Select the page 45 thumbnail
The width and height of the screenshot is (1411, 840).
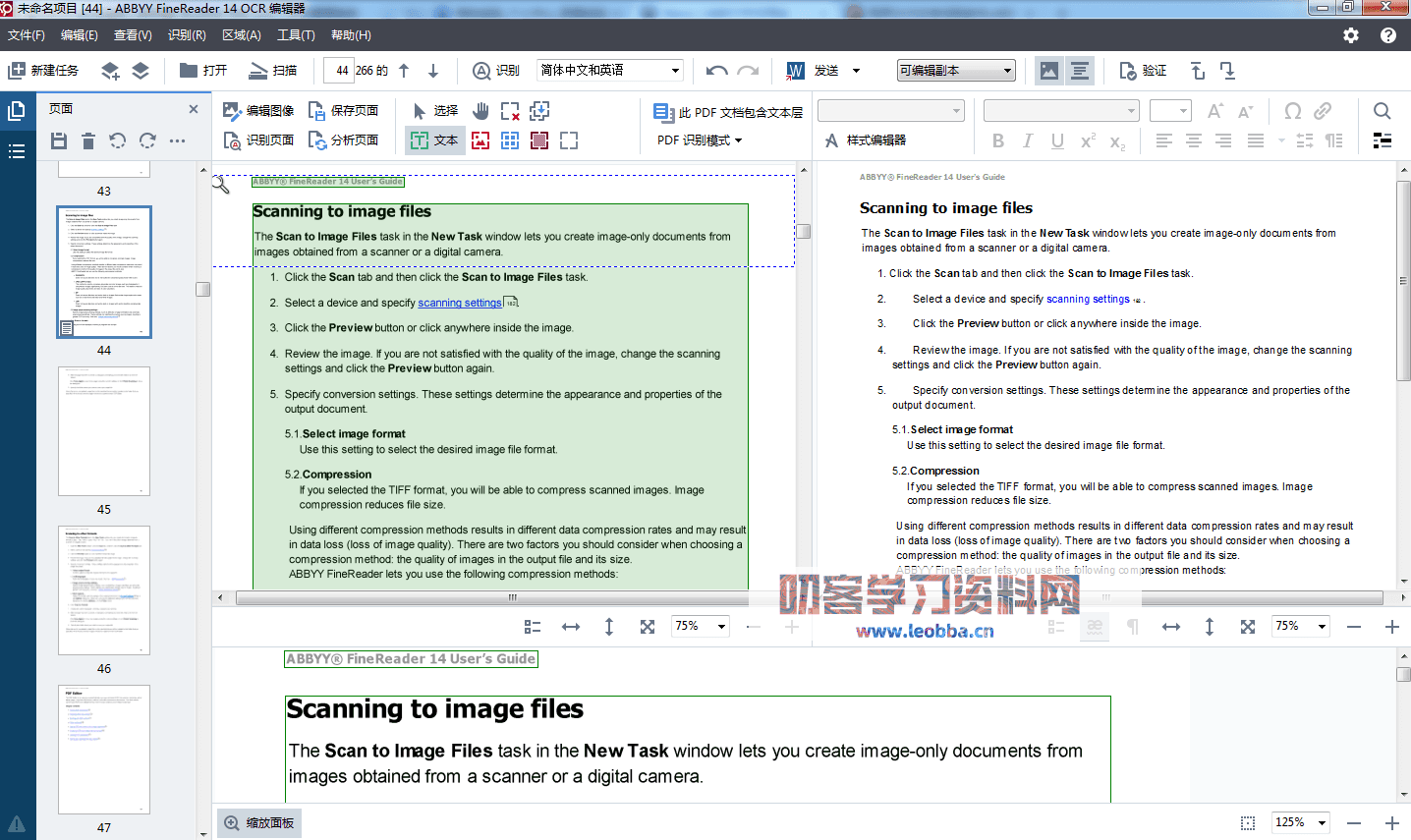click(104, 430)
